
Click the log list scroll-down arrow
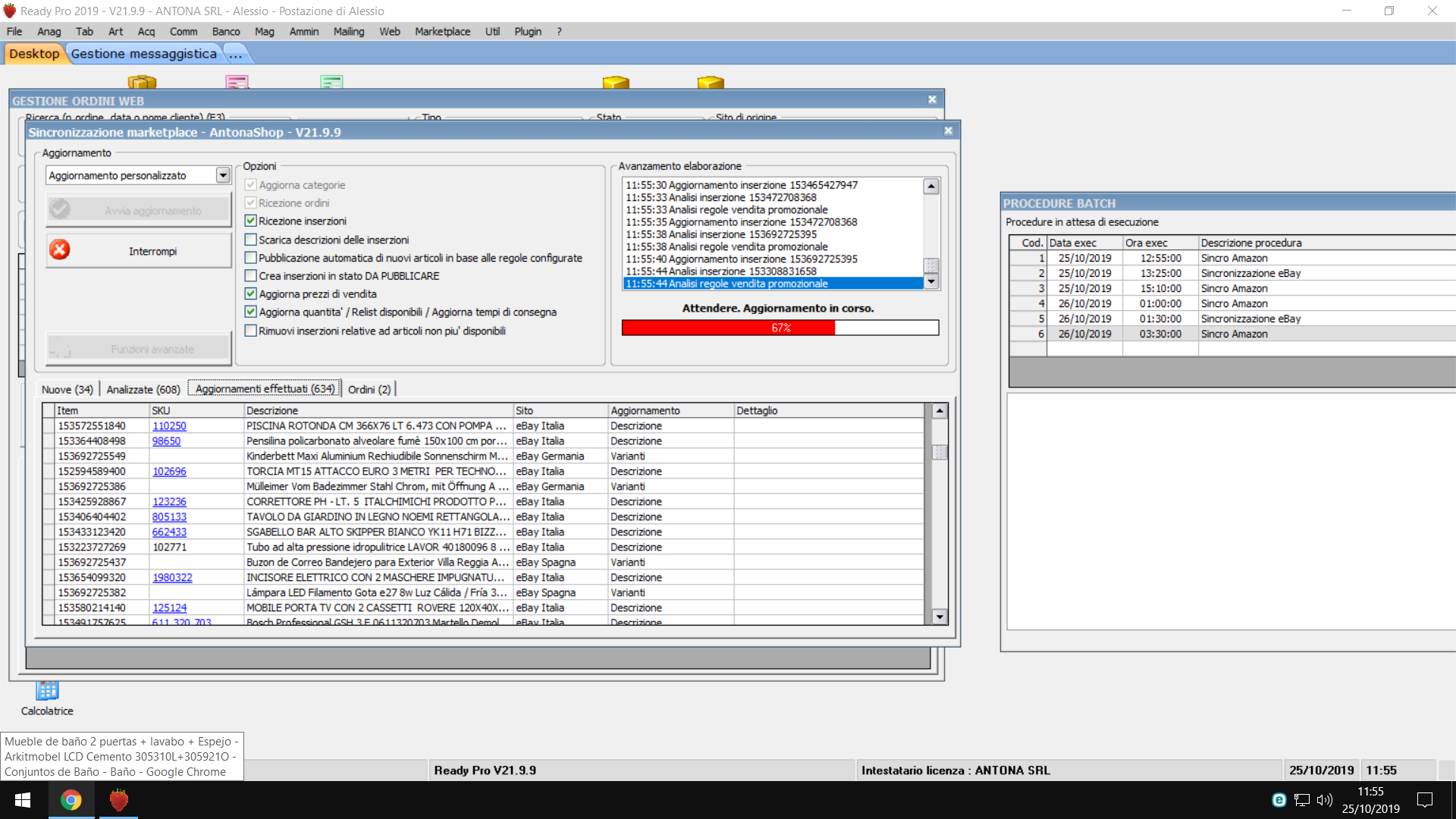pos(931,281)
